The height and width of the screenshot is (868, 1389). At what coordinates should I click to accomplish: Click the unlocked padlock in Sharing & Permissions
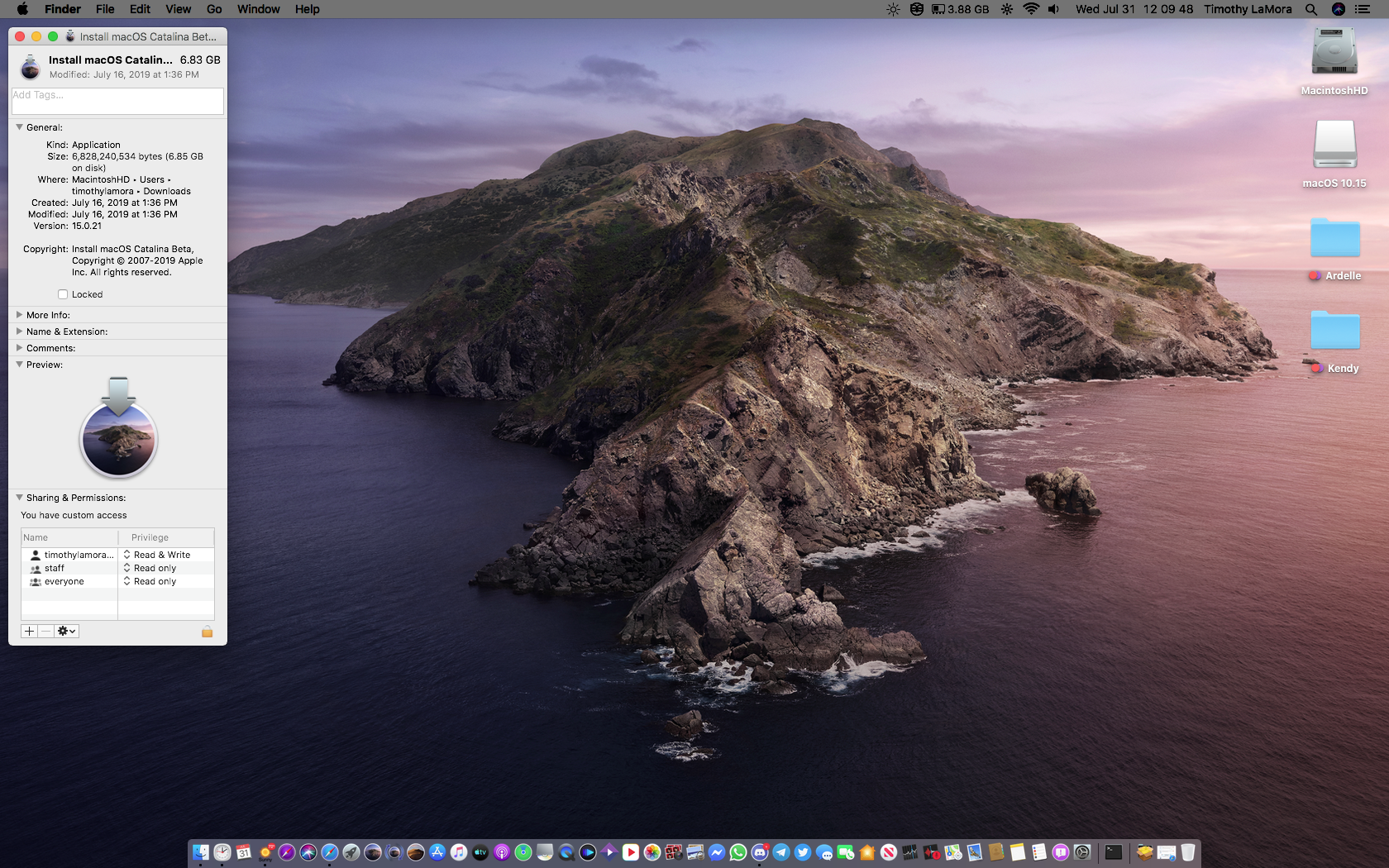pyautogui.click(x=207, y=632)
